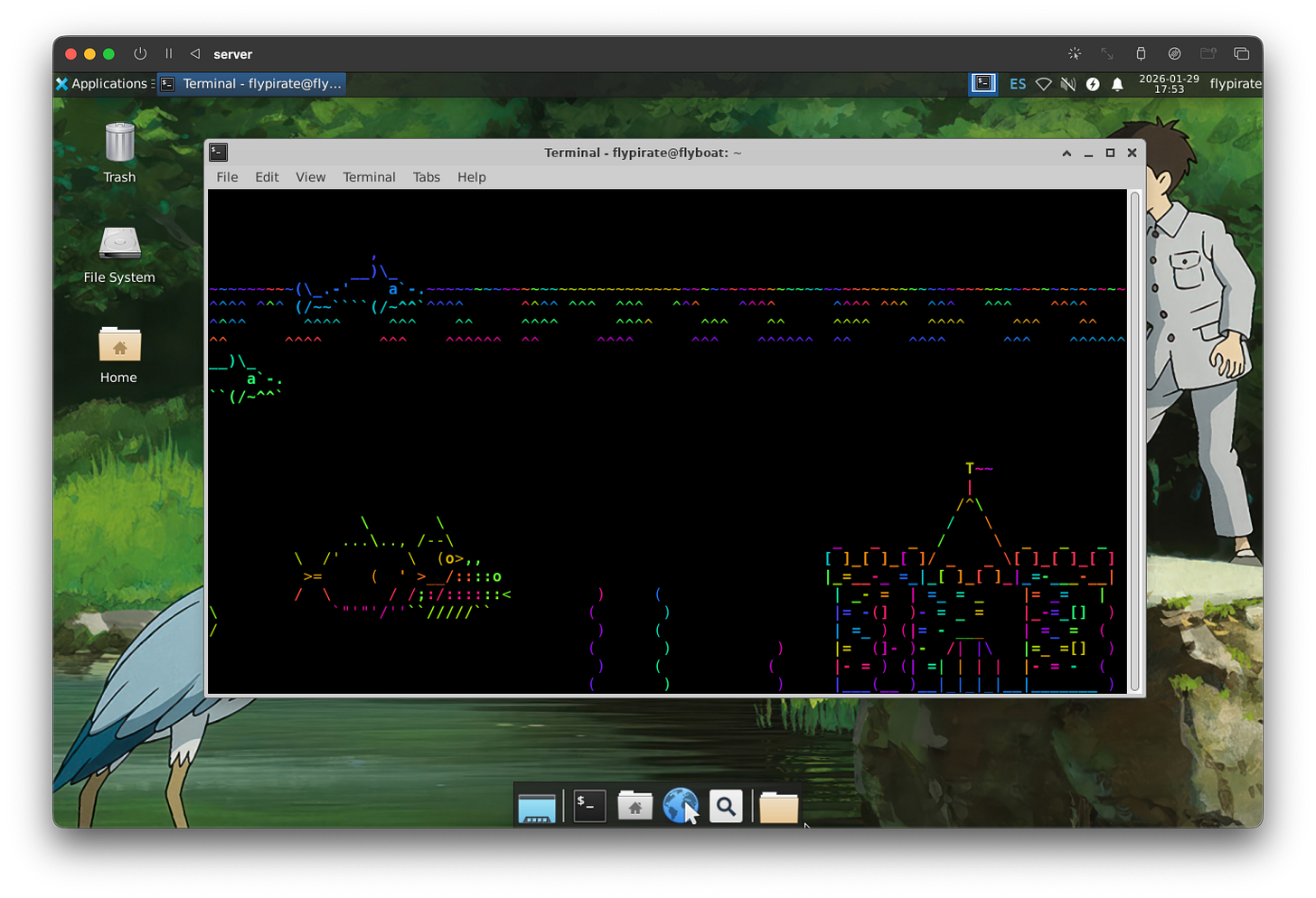Click the terminal window menu icon in title bar

tap(219, 153)
